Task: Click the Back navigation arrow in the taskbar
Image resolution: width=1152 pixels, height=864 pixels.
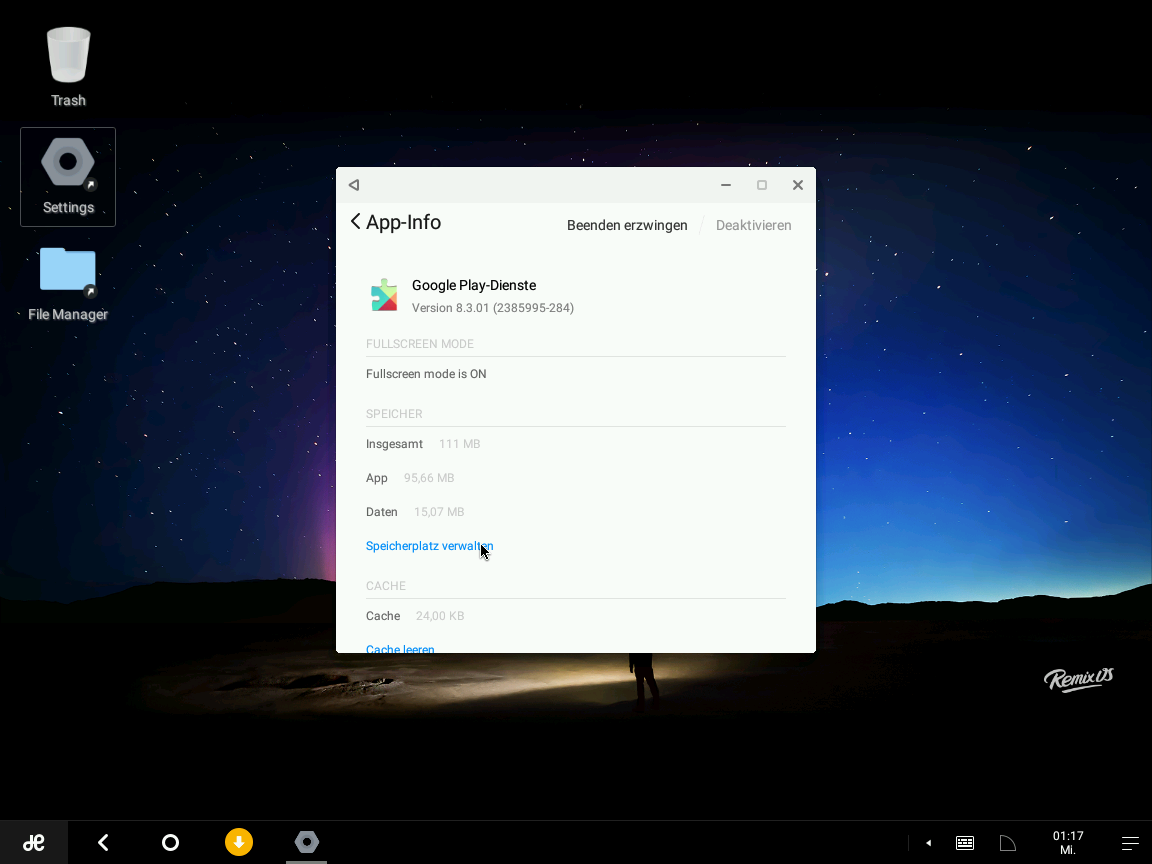Action: [x=102, y=842]
